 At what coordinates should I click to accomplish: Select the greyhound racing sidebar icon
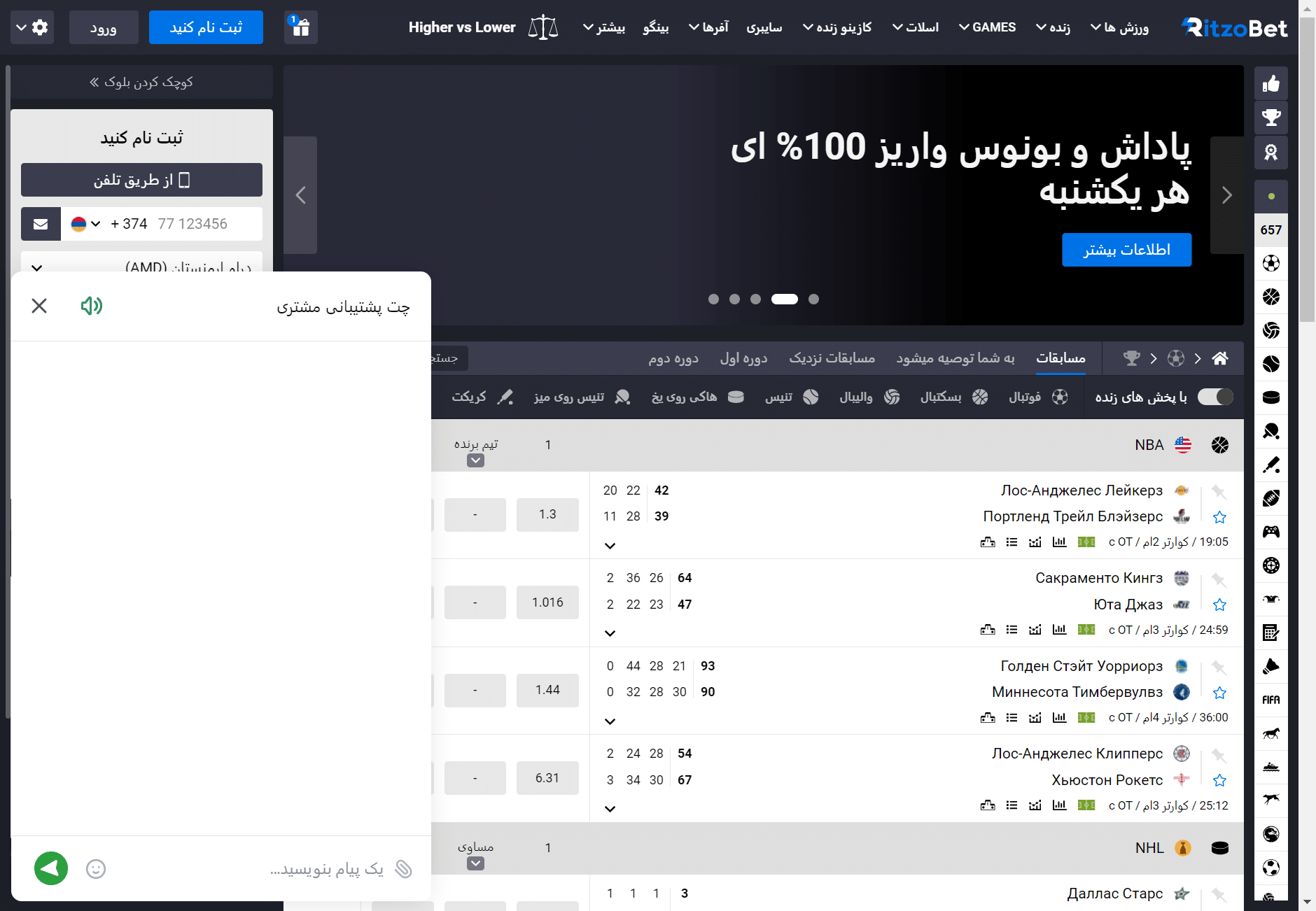point(1271,800)
